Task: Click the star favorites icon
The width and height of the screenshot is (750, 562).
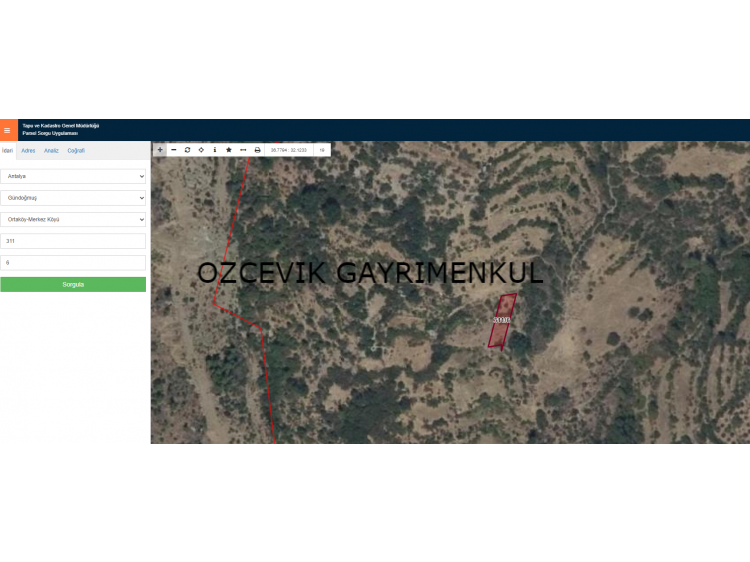Action: click(x=229, y=150)
